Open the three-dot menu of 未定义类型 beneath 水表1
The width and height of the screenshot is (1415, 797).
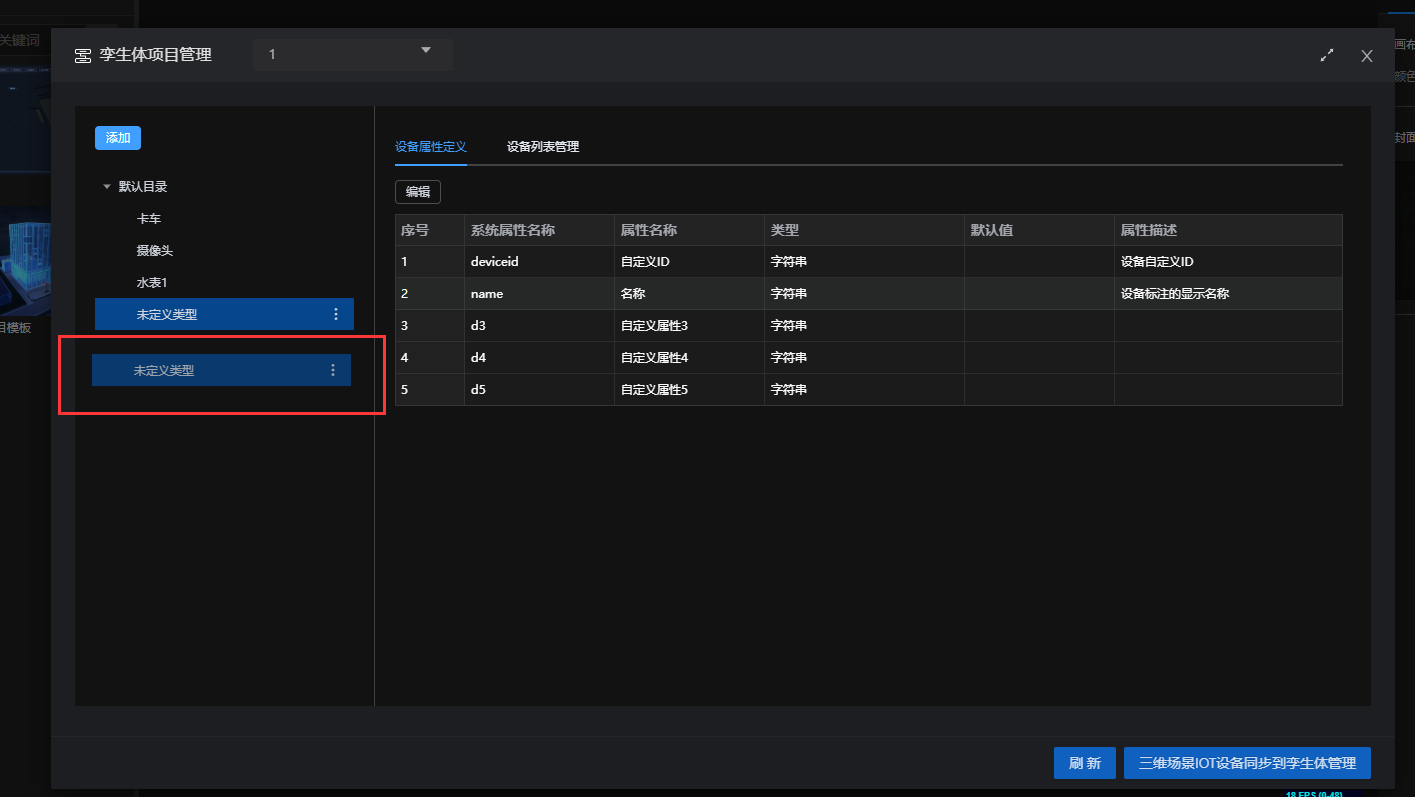coord(336,314)
